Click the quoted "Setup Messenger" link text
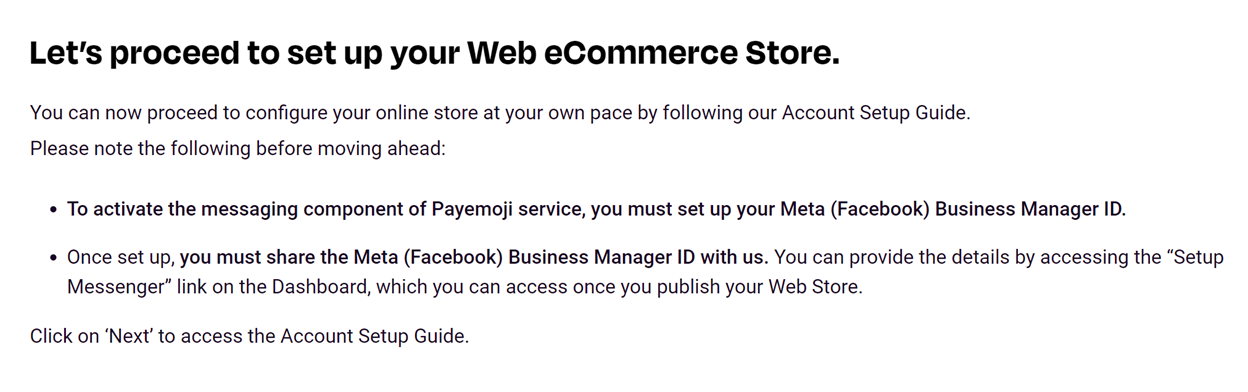Viewport: 1248px width, 392px height. pos(645,272)
